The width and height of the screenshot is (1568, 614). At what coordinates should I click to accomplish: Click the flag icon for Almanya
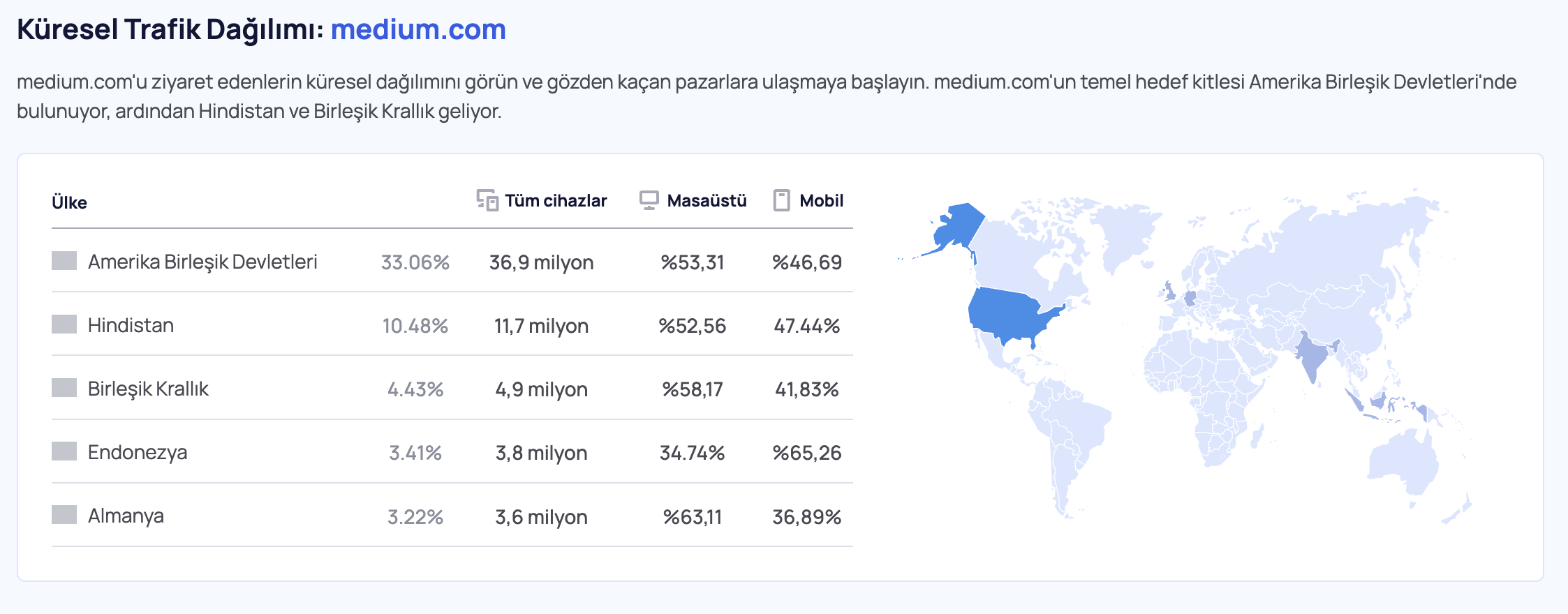(x=64, y=515)
